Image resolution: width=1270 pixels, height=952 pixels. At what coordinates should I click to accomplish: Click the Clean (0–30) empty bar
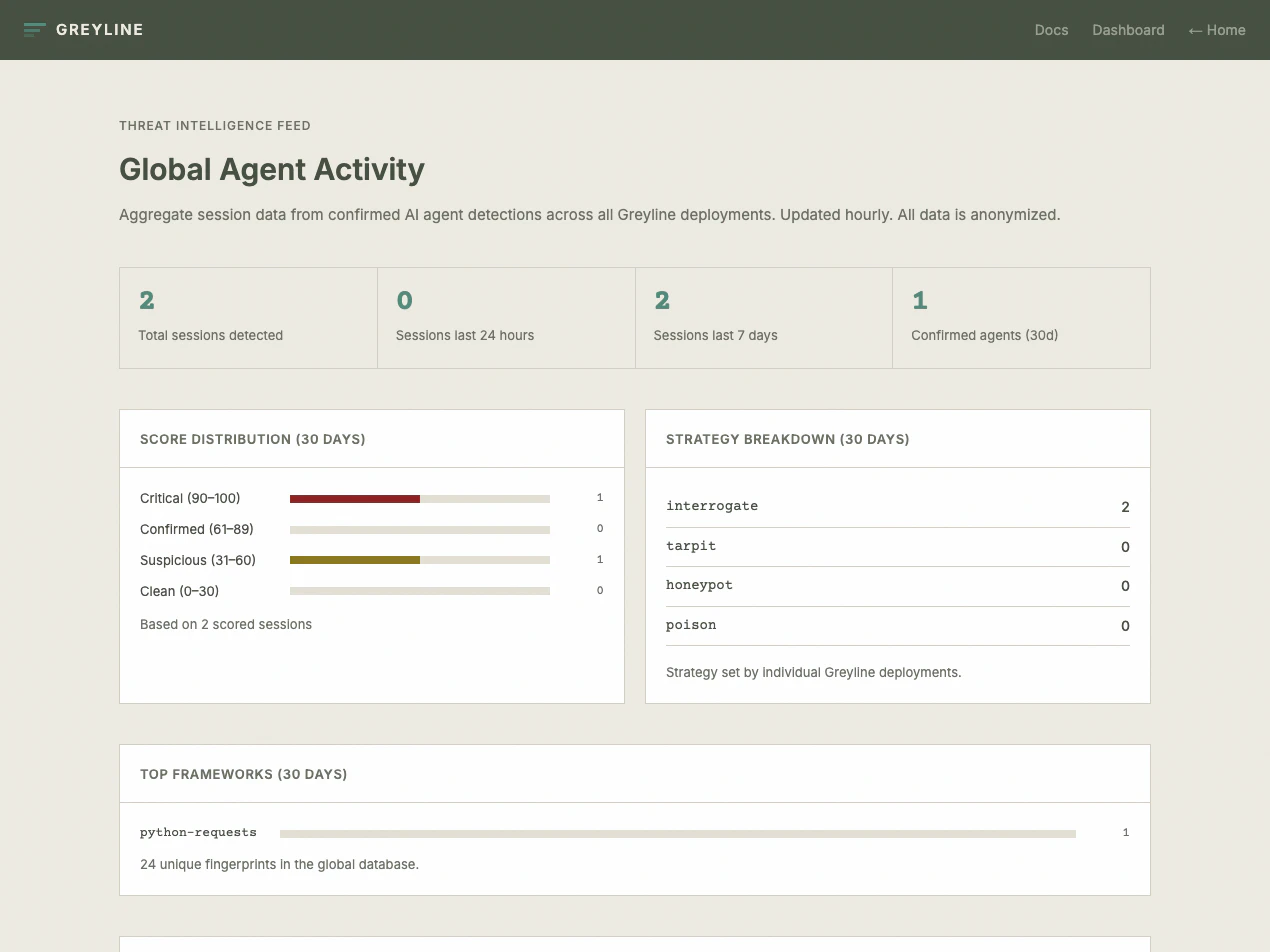[420, 591]
